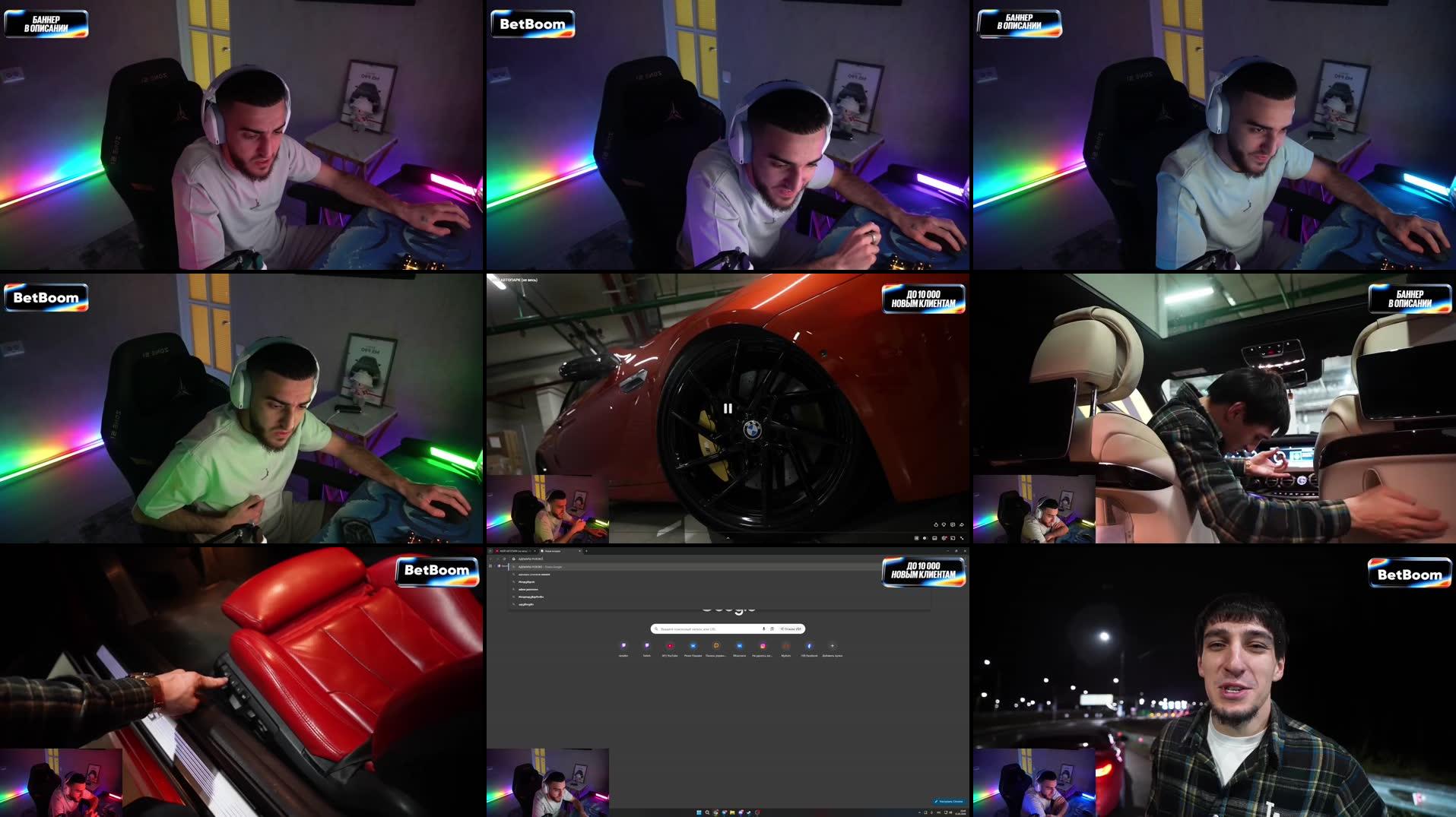The image size is (1456, 817).
Task: Click the share icon on the video
Action: (962, 525)
